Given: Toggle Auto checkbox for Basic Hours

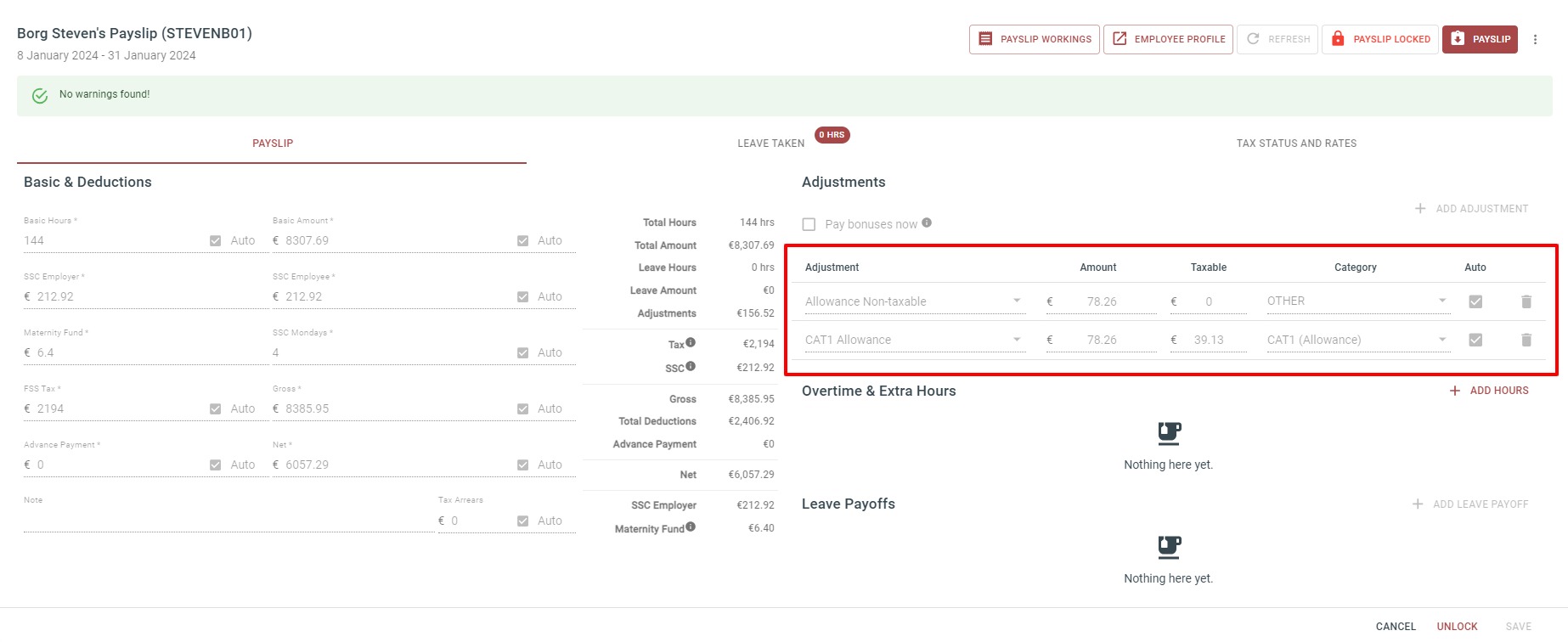Looking at the screenshot, I should 216,241.
